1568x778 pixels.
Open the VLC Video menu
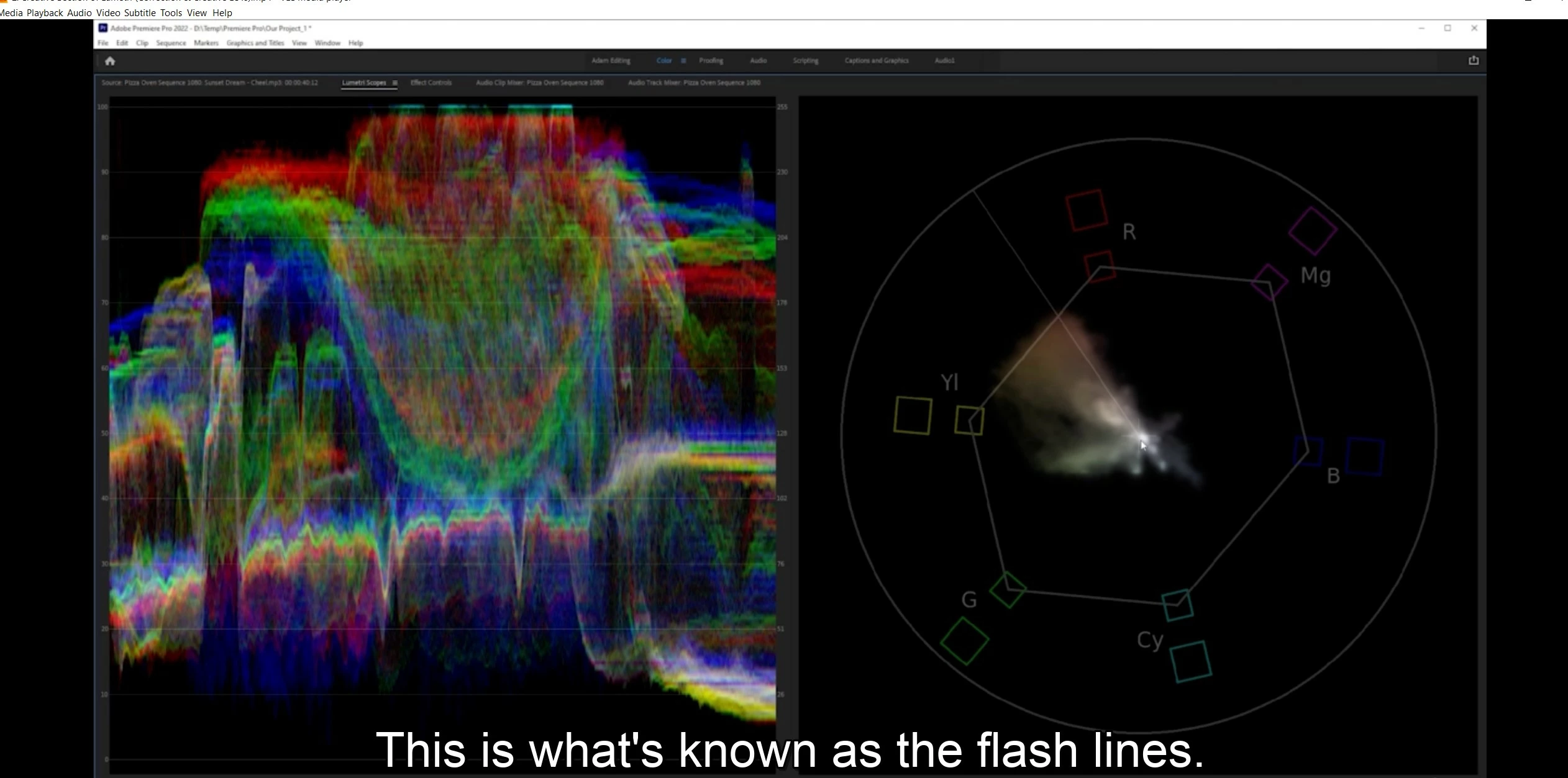coord(108,13)
